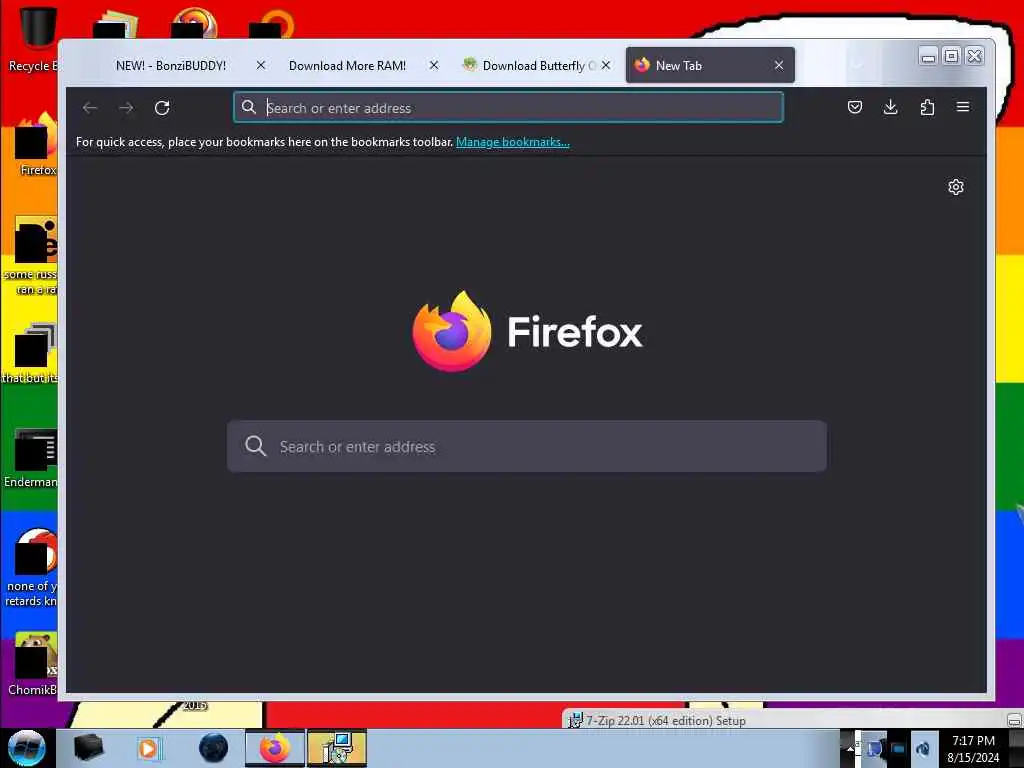This screenshot has width=1024, height=768.
Task: Focus the top address bar field
Action: click(509, 108)
